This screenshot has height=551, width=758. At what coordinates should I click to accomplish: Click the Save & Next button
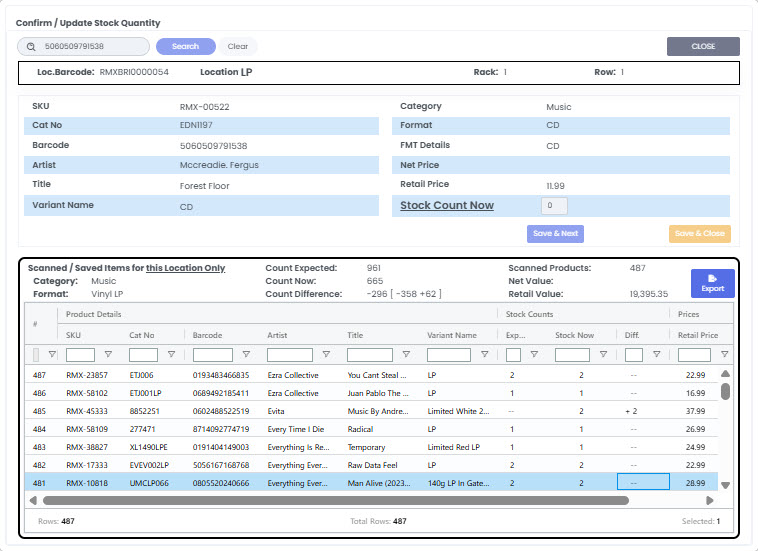[x=554, y=234]
